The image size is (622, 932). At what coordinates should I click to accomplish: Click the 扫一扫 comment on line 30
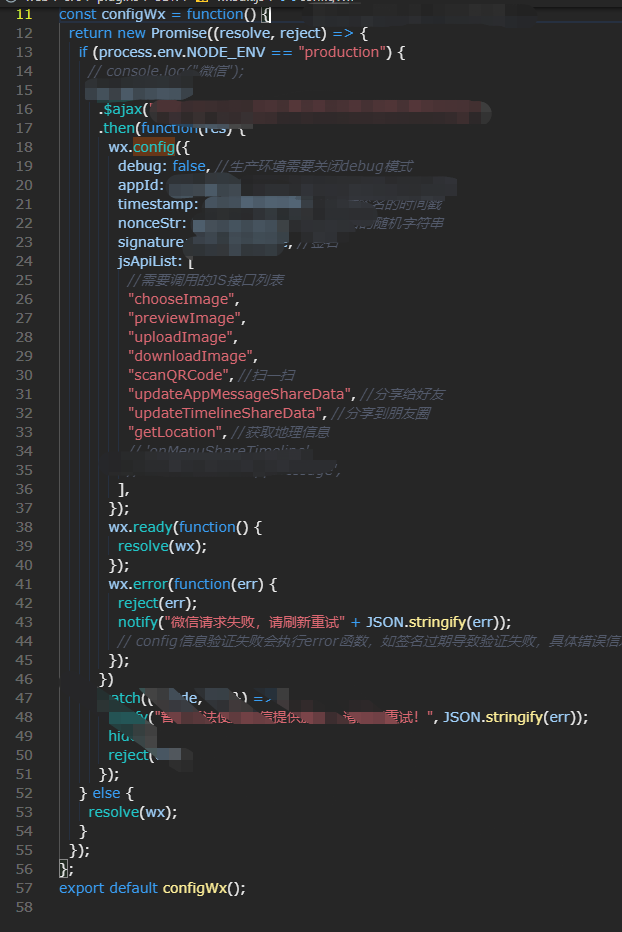pos(266,376)
